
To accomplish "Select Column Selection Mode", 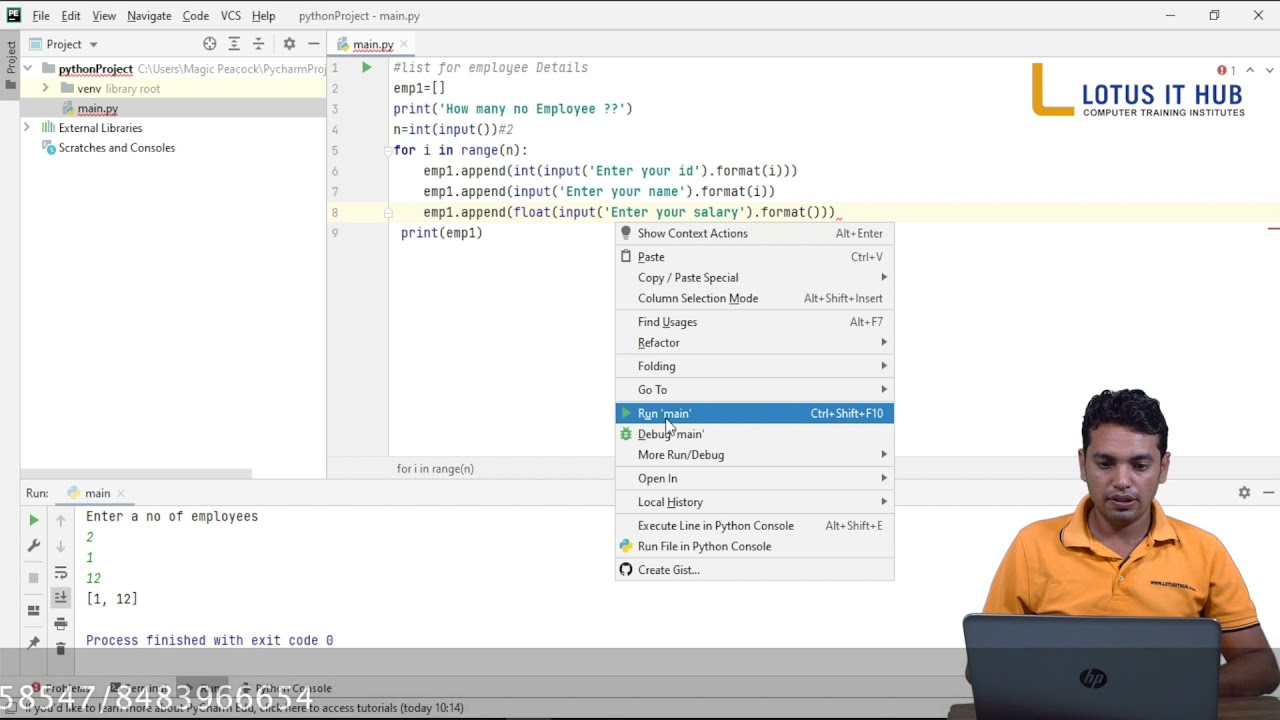I will 754,298.
